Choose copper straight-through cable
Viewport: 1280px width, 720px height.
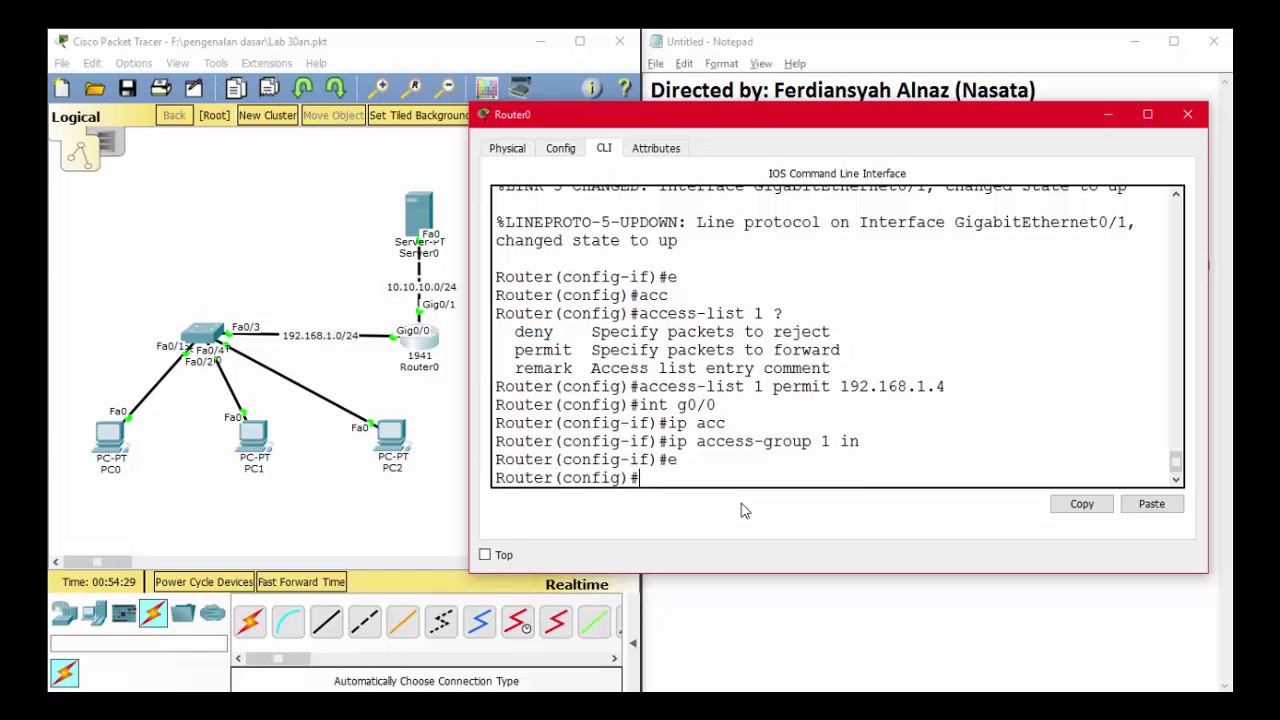tap(326, 622)
